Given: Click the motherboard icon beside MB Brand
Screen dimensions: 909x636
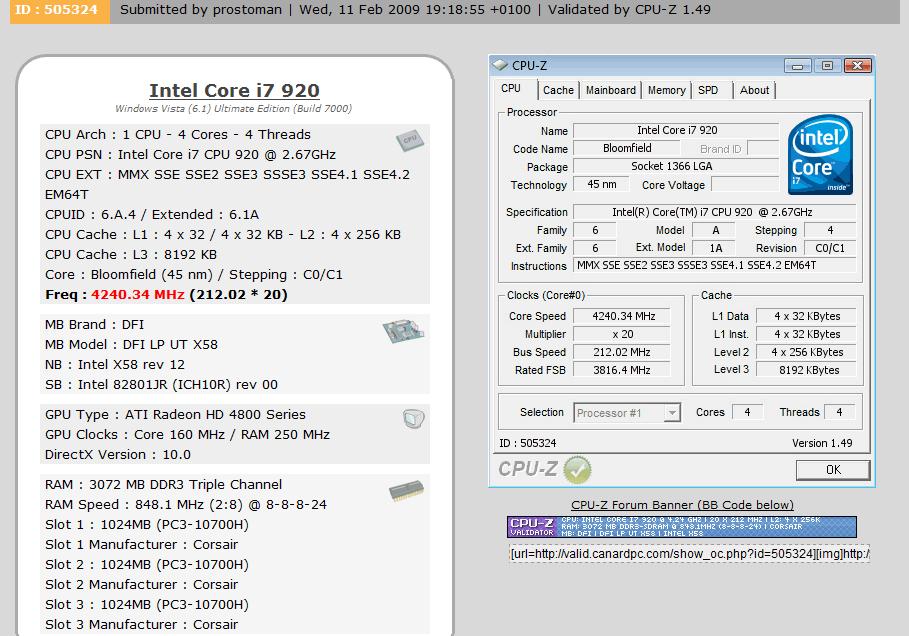Looking at the screenshot, I should click(x=403, y=330).
